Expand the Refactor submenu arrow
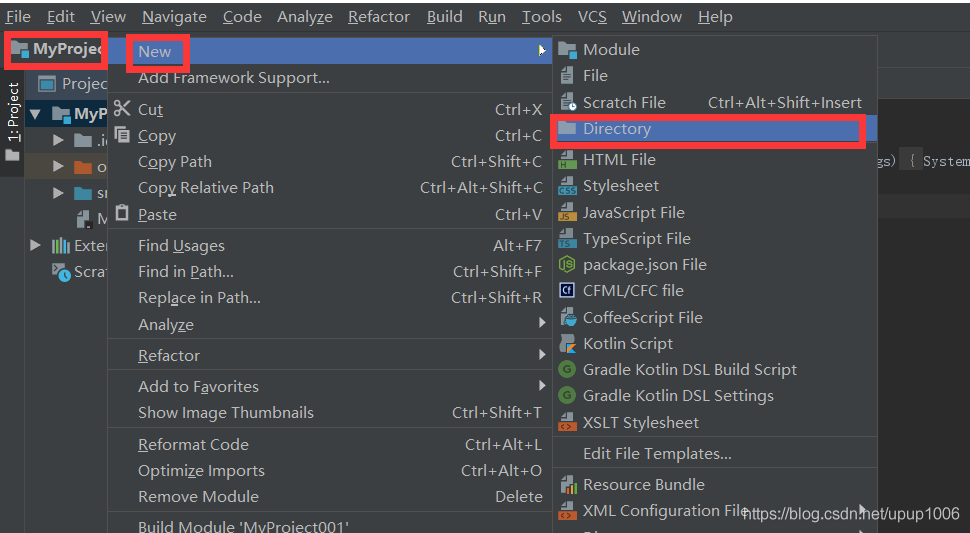The width and height of the screenshot is (970, 533). (x=542, y=355)
